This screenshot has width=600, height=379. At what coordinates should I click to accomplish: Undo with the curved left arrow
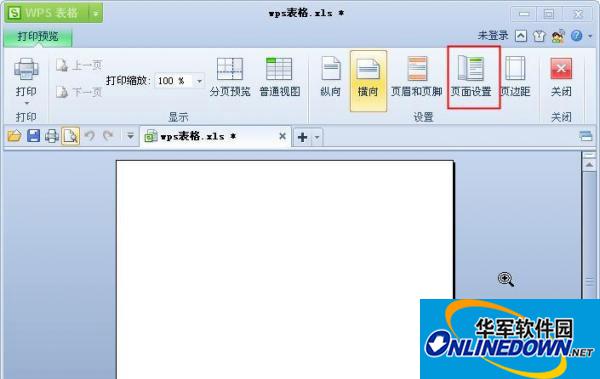coord(90,136)
